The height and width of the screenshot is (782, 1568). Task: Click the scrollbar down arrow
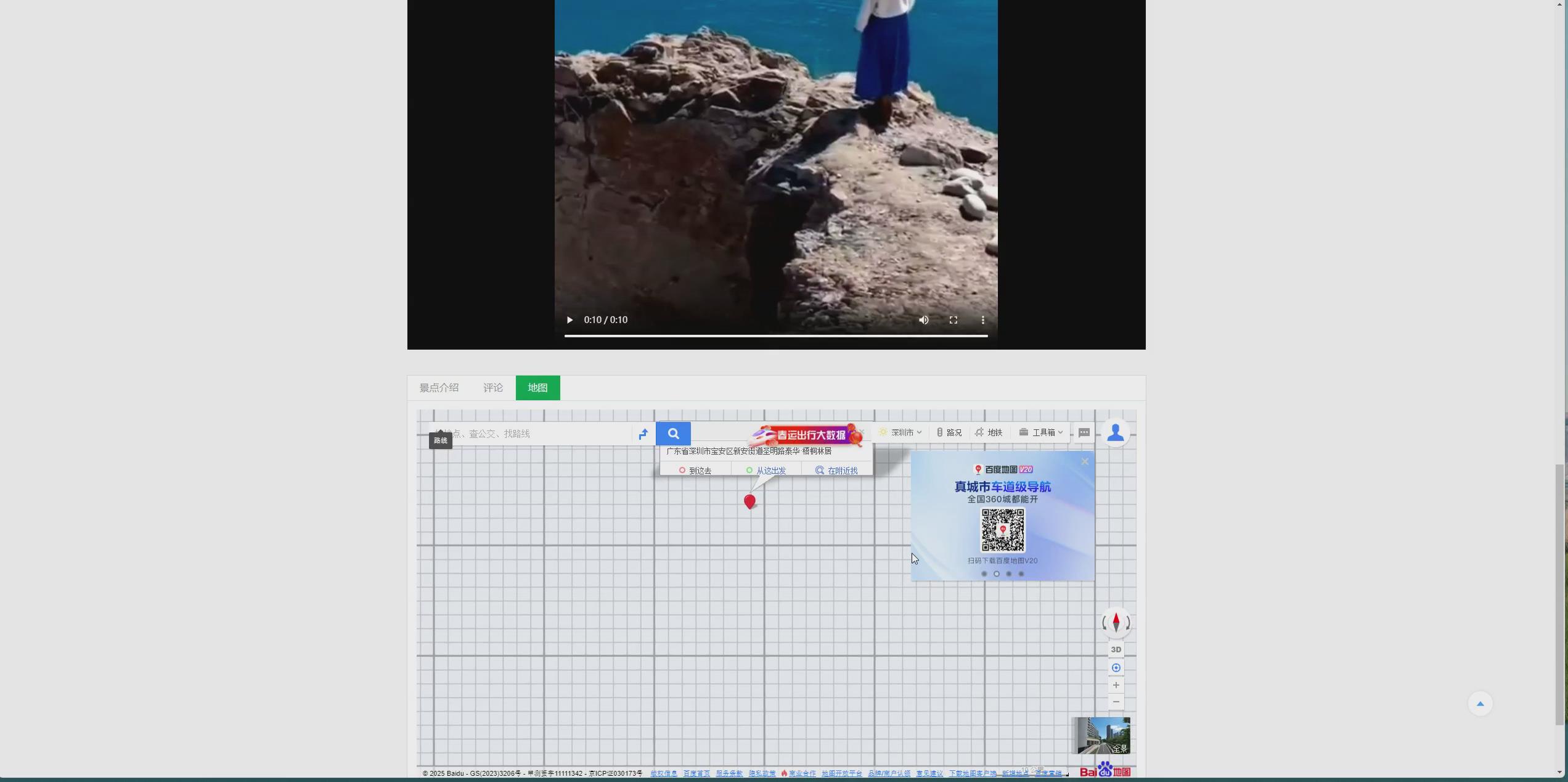[x=1560, y=772]
